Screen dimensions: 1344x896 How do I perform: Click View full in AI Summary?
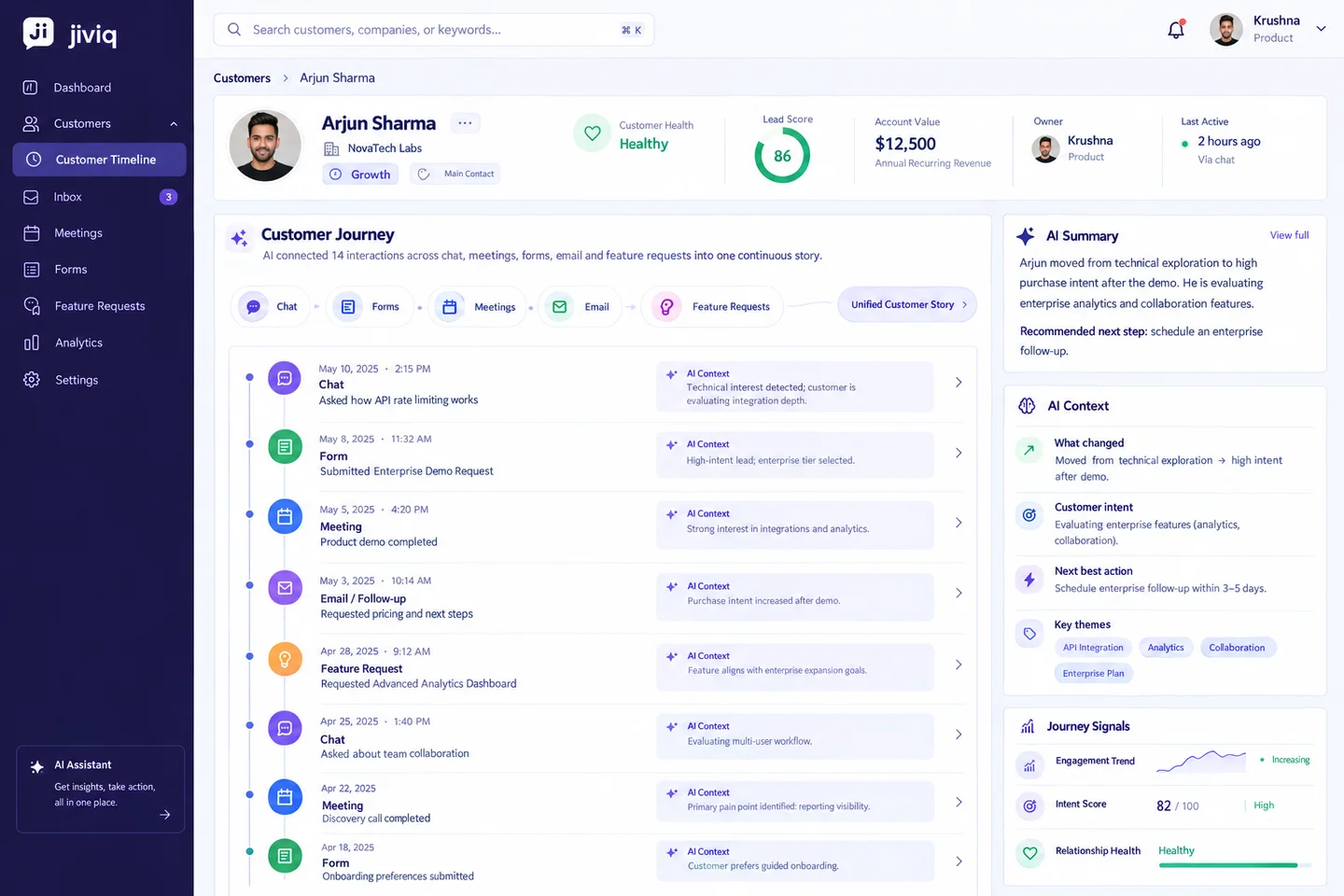1289,235
